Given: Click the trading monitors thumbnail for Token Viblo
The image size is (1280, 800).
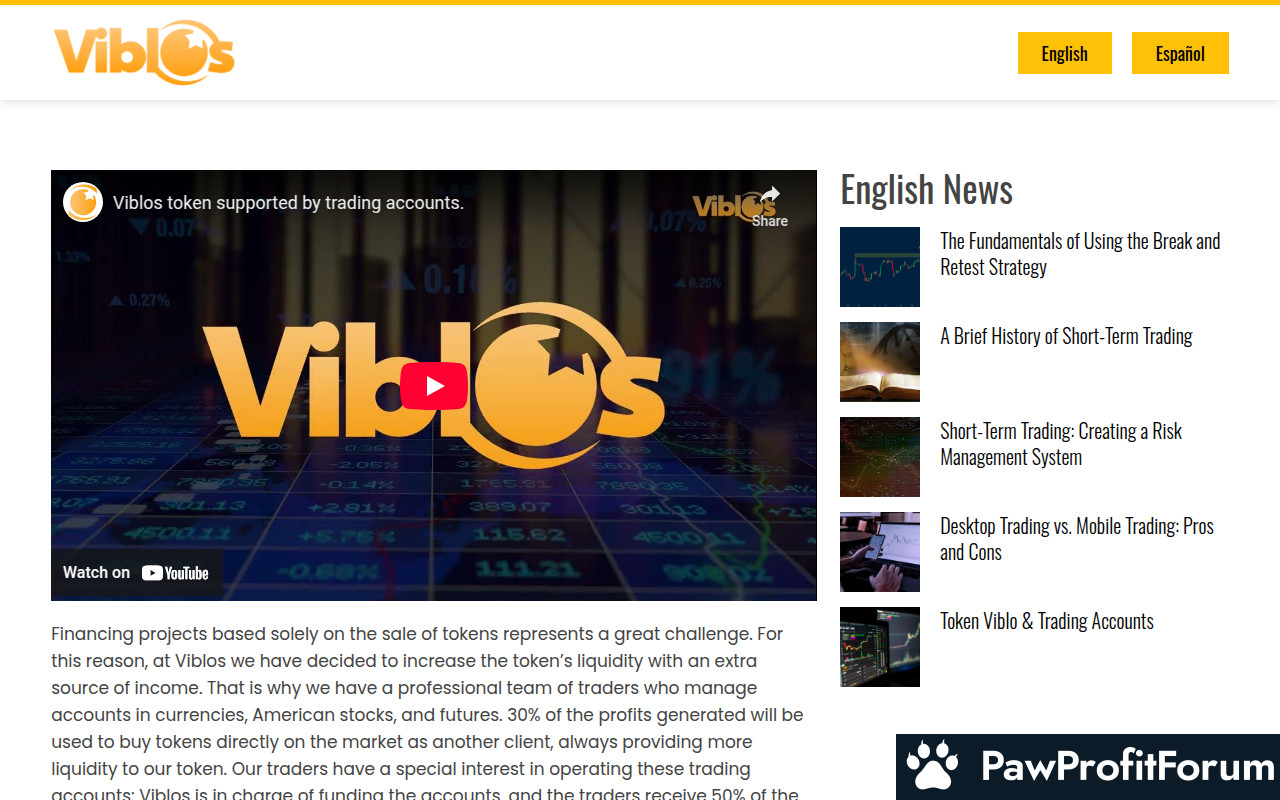Looking at the screenshot, I should coord(880,647).
